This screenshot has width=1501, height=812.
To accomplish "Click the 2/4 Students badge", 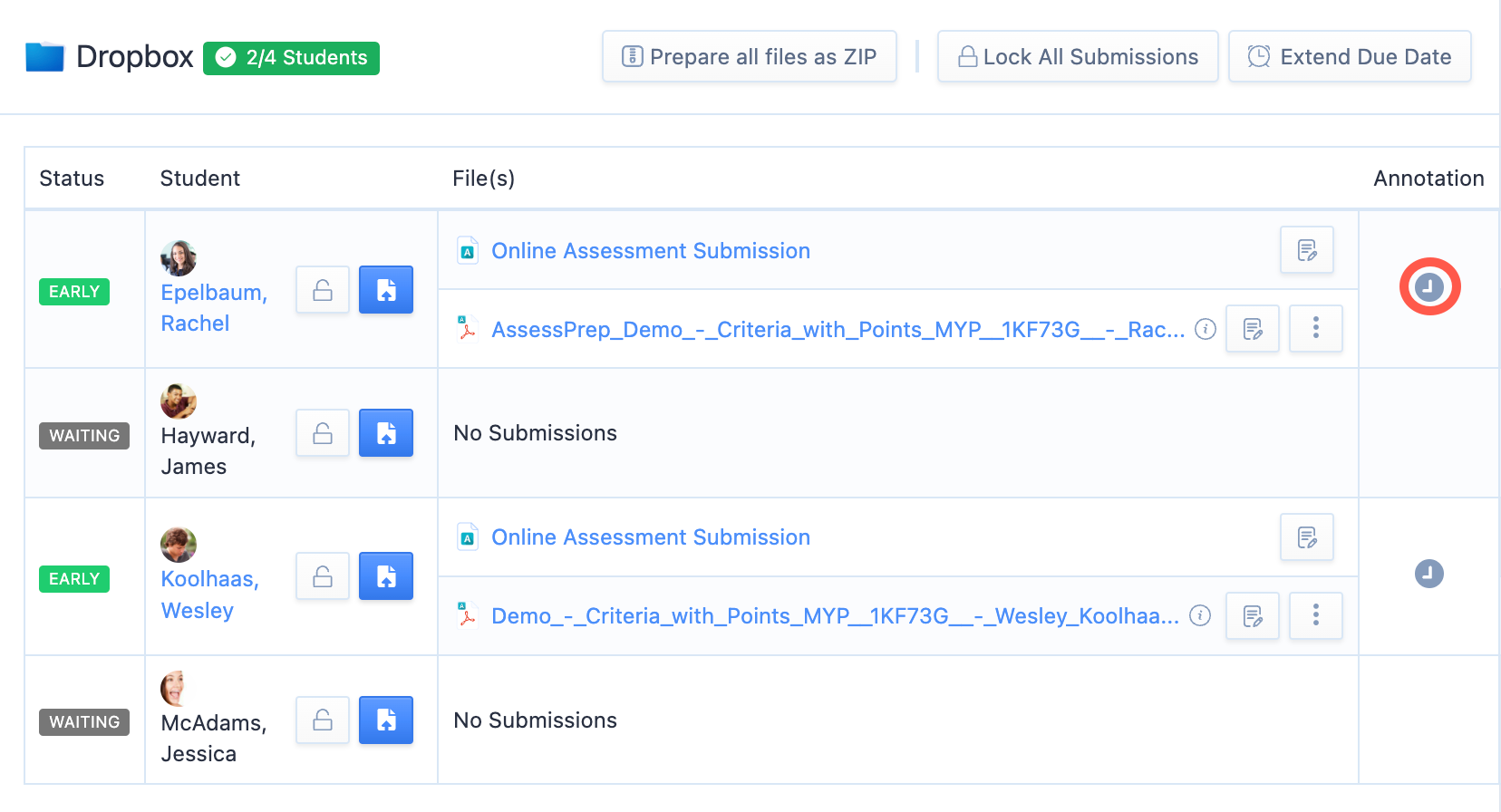I will coord(291,58).
